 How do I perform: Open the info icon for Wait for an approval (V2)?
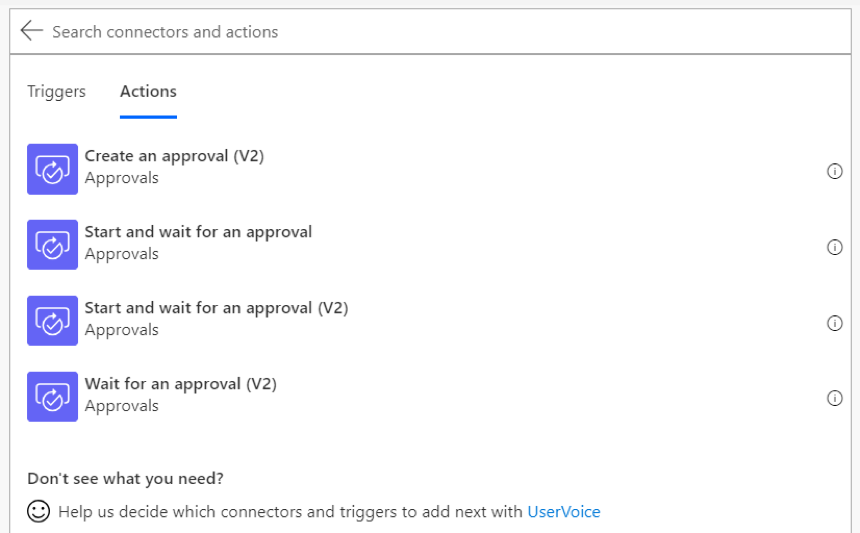pyautogui.click(x=834, y=398)
